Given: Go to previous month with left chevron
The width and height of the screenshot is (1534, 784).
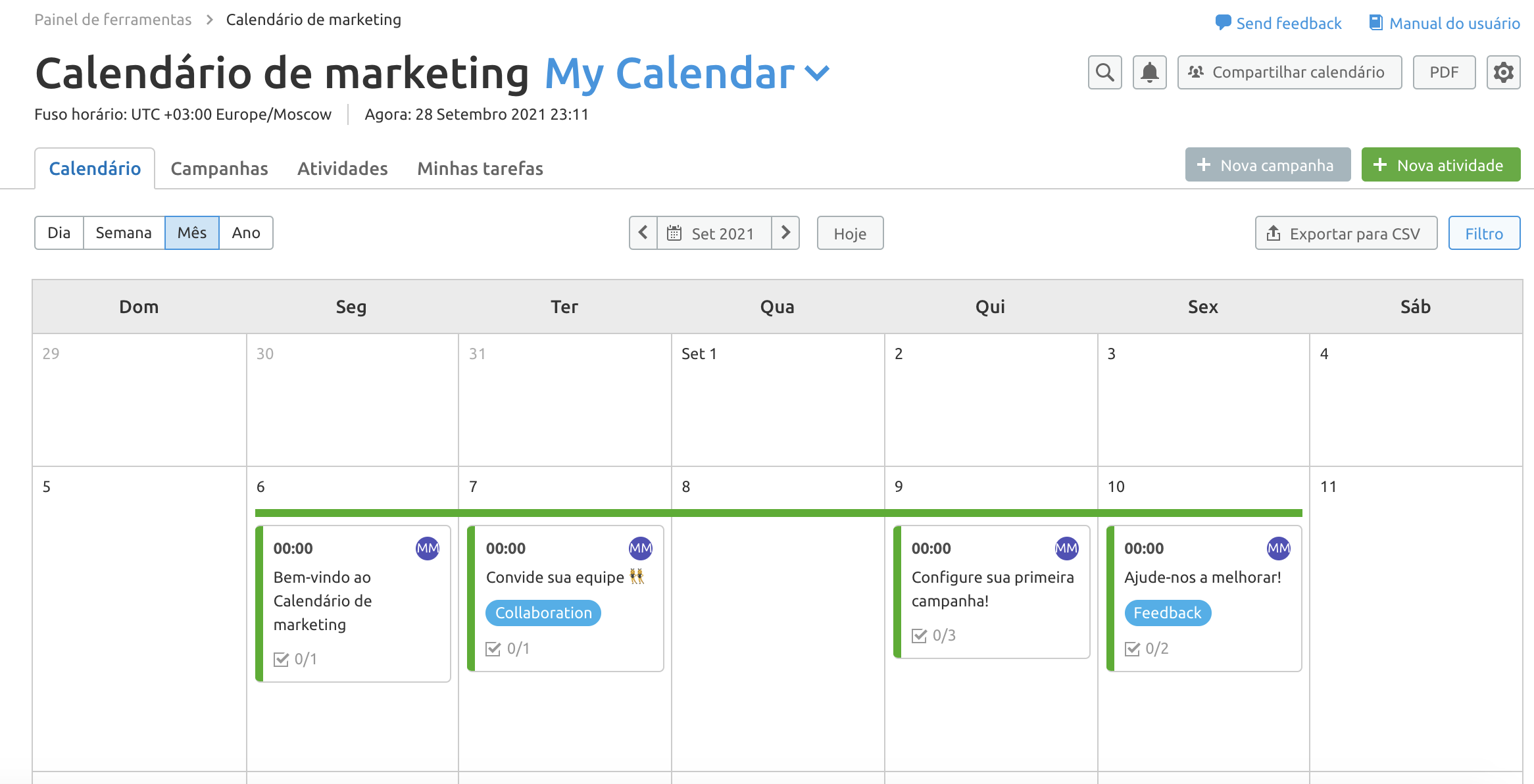Looking at the screenshot, I should coord(642,233).
